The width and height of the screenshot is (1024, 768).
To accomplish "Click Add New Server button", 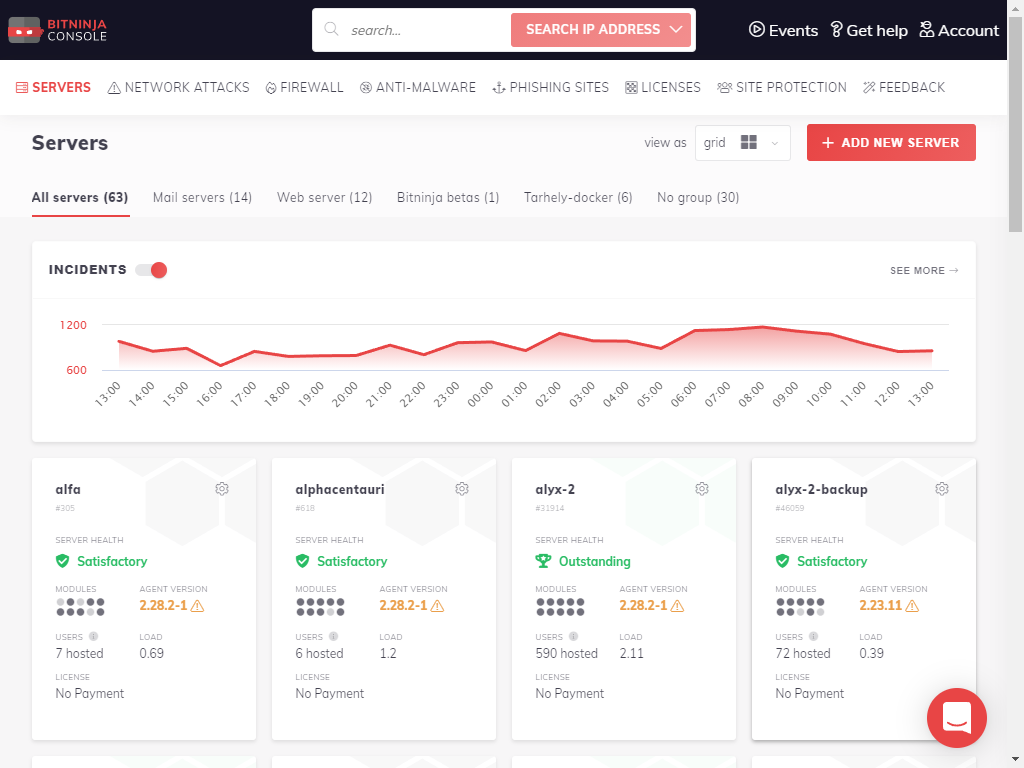I will [890, 143].
